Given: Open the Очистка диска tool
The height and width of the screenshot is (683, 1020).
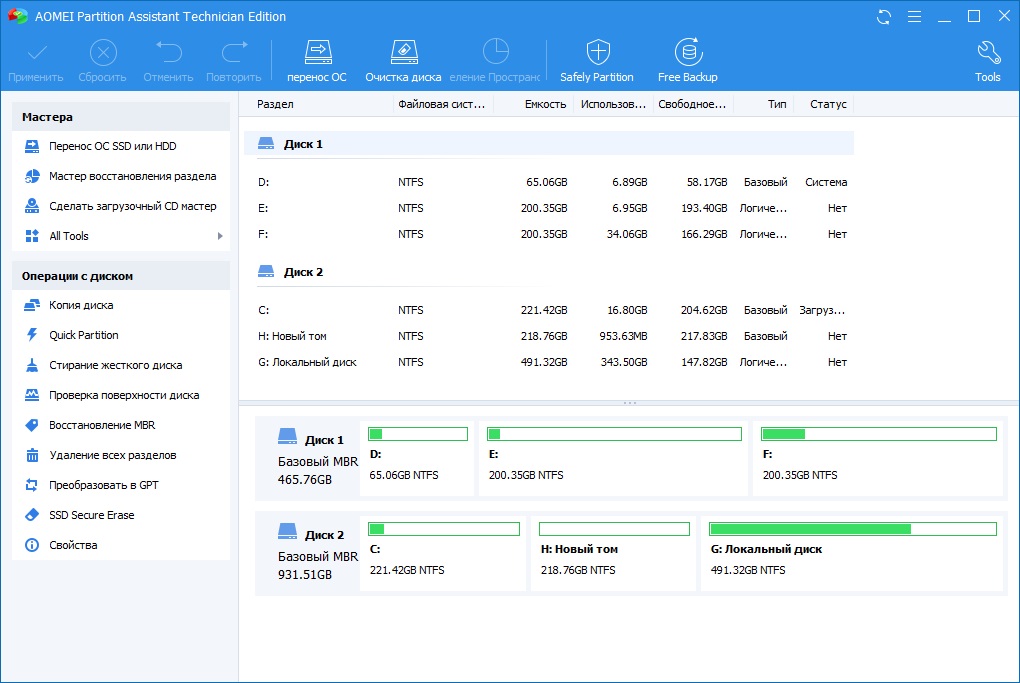Looking at the screenshot, I should (402, 60).
